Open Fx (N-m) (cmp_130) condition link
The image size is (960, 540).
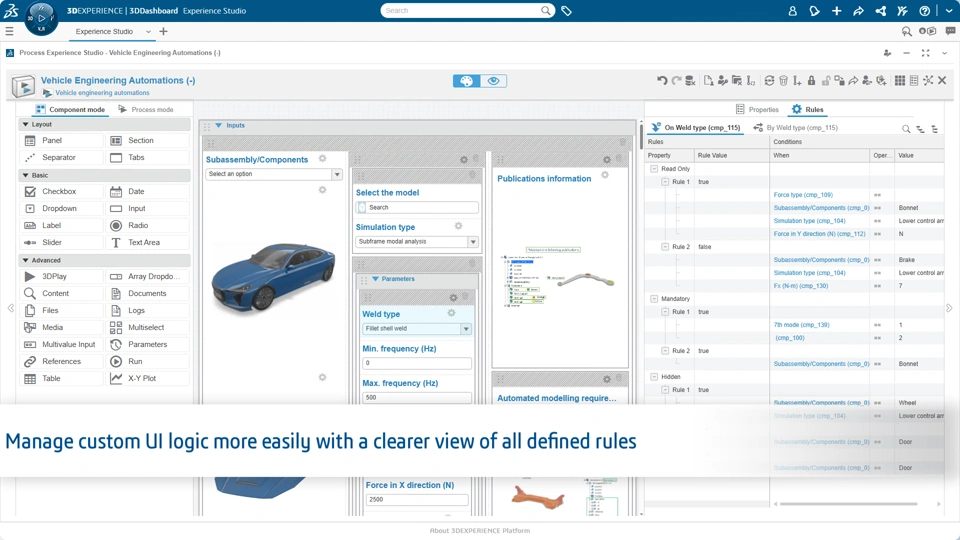pos(800,286)
